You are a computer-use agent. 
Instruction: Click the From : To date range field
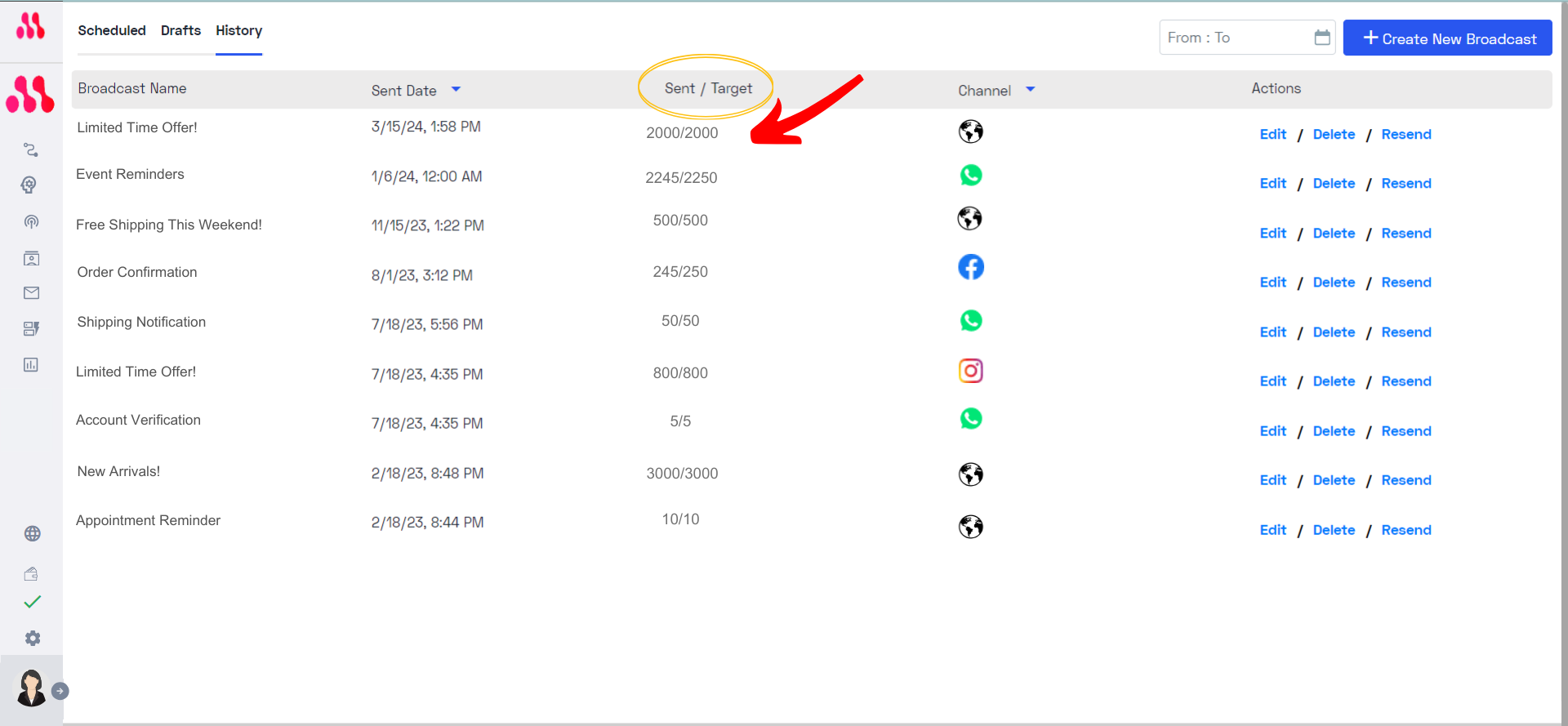pyautogui.click(x=1247, y=38)
